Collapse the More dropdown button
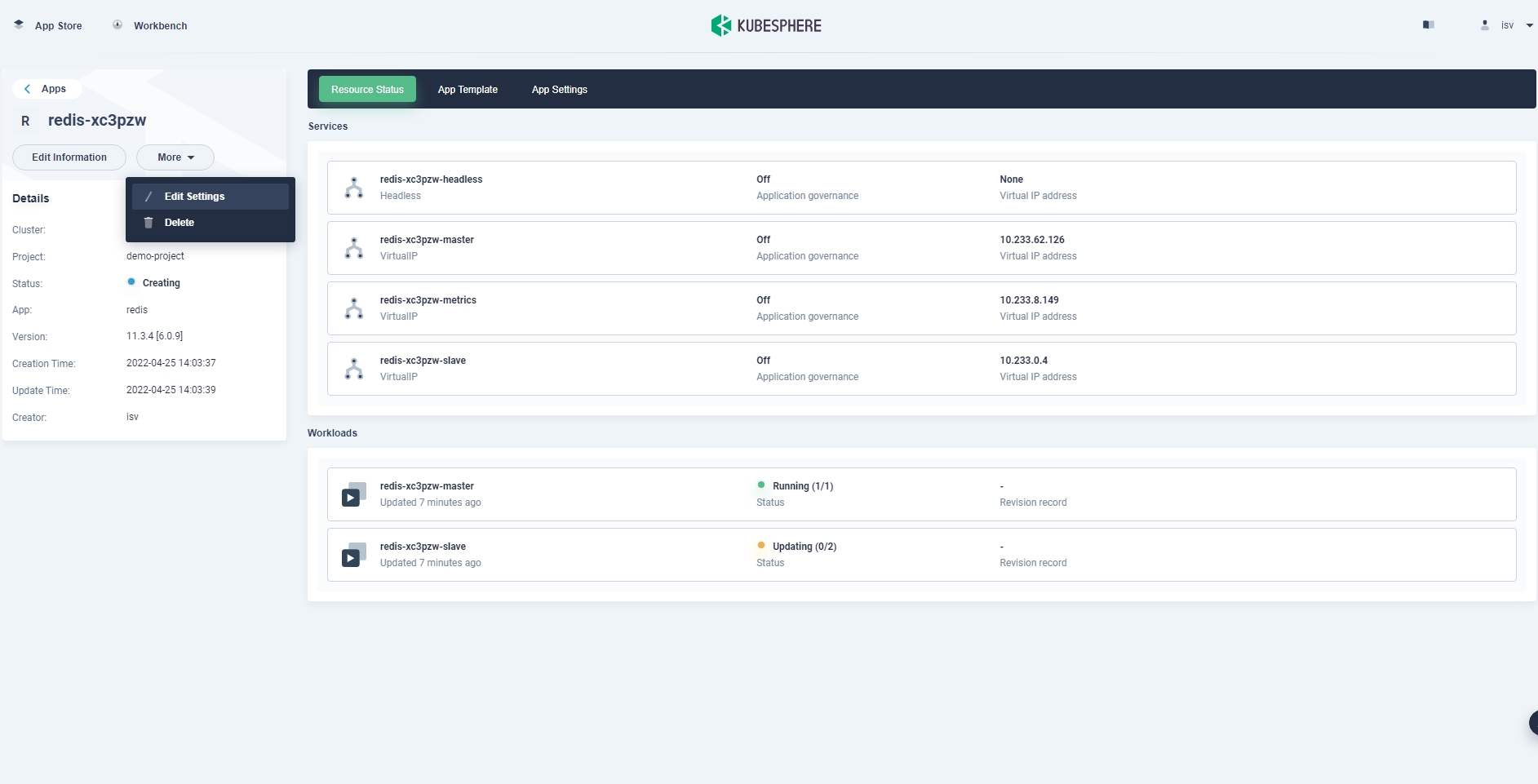 pyautogui.click(x=175, y=157)
